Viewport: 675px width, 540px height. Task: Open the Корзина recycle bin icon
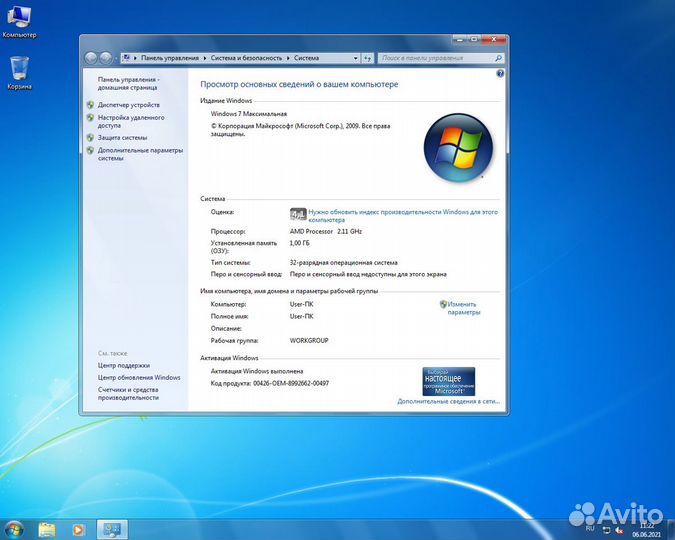coord(19,72)
